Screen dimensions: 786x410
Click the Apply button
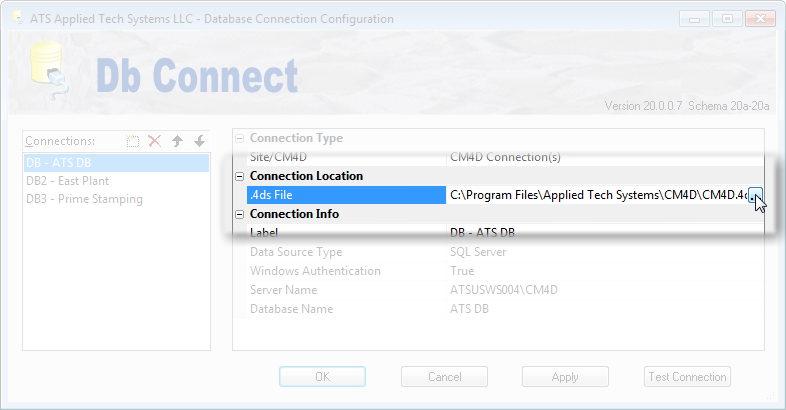pyautogui.click(x=565, y=377)
